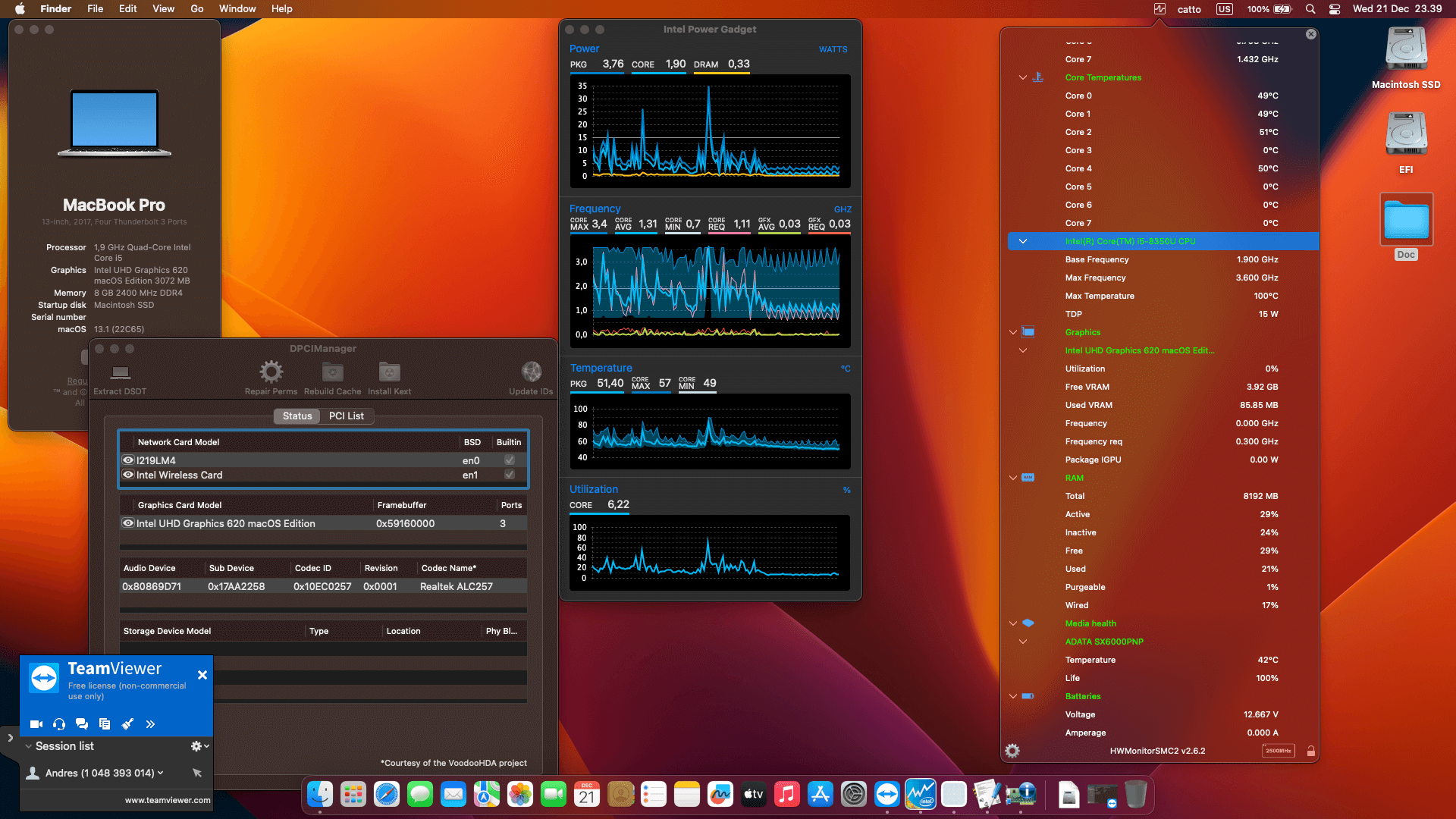Collapse Batteries section in HWMonitor

pyautogui.click(x=1012, y=696)
